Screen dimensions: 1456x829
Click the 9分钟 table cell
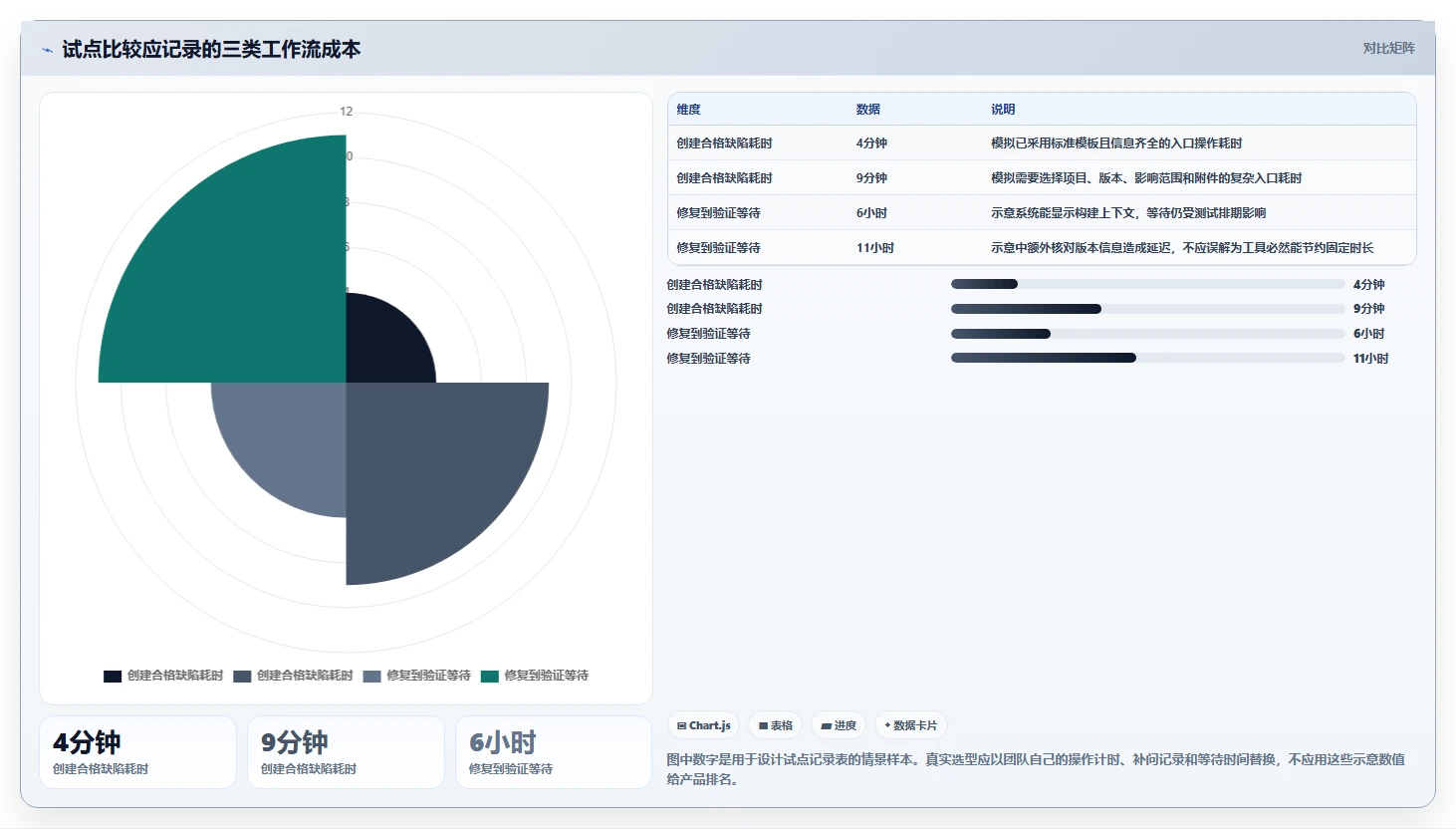tap(871, 178)
